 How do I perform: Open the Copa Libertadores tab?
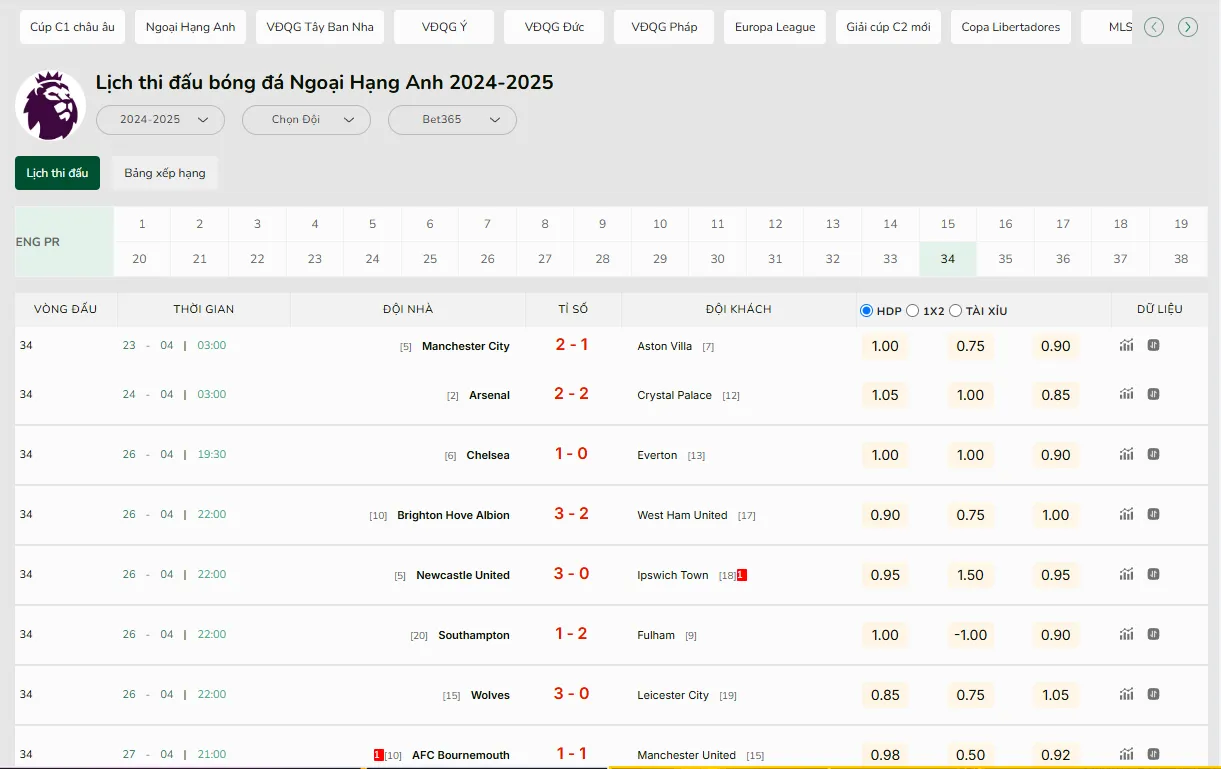1011,27
